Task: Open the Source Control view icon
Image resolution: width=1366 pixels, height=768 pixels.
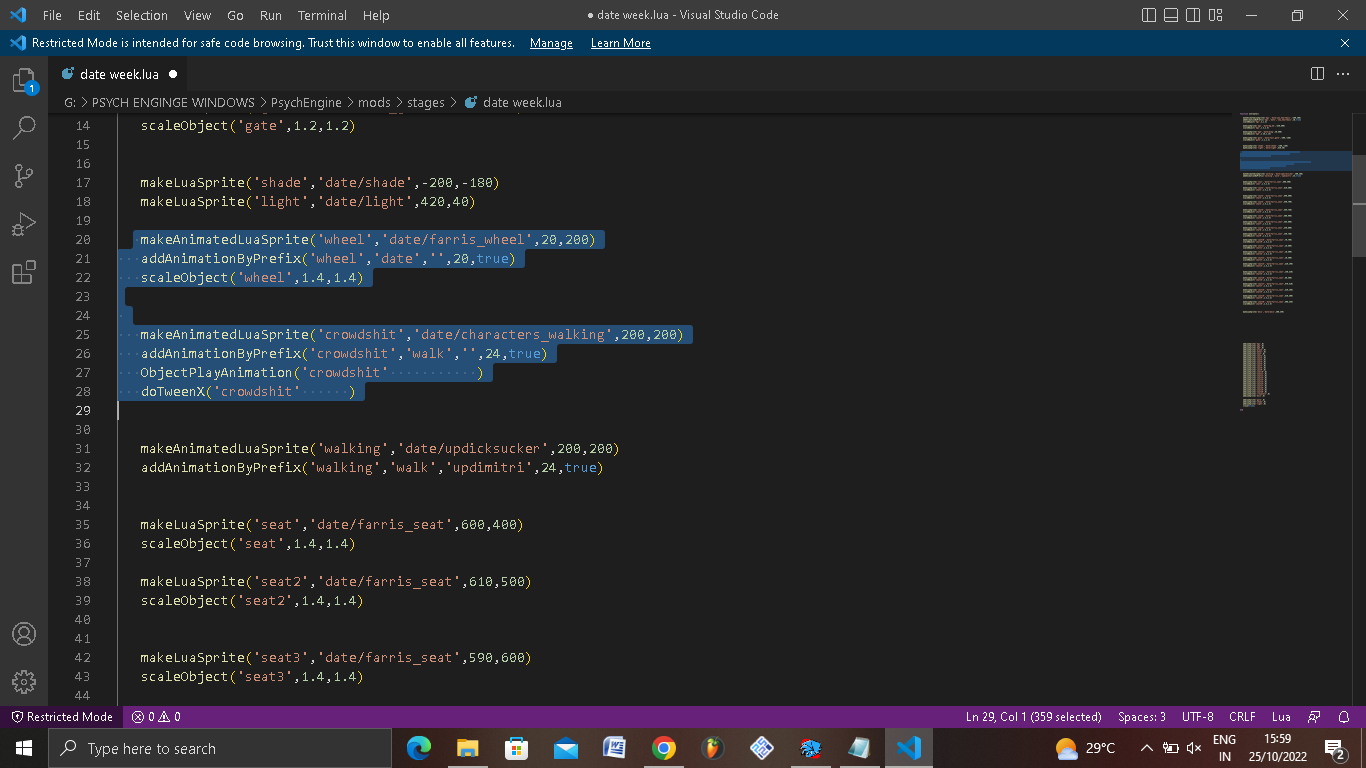Action: pyautogui.click(x=24, y=176)
